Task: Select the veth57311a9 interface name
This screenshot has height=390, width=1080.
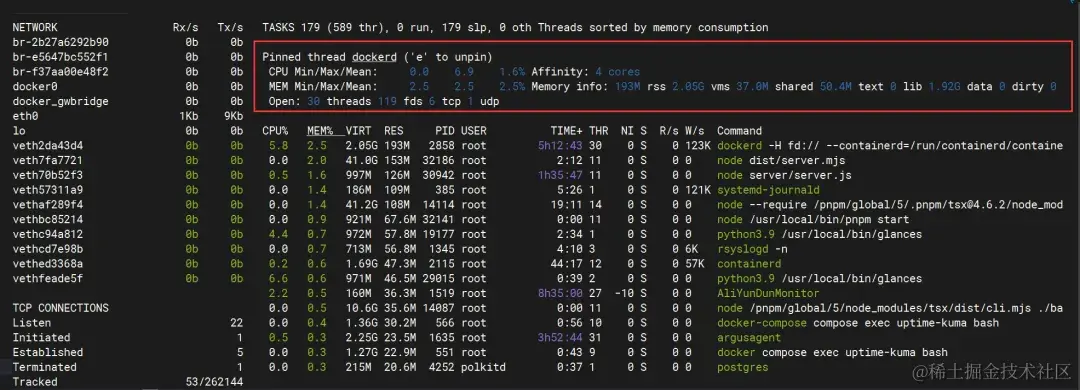Action: pos(48,190)
